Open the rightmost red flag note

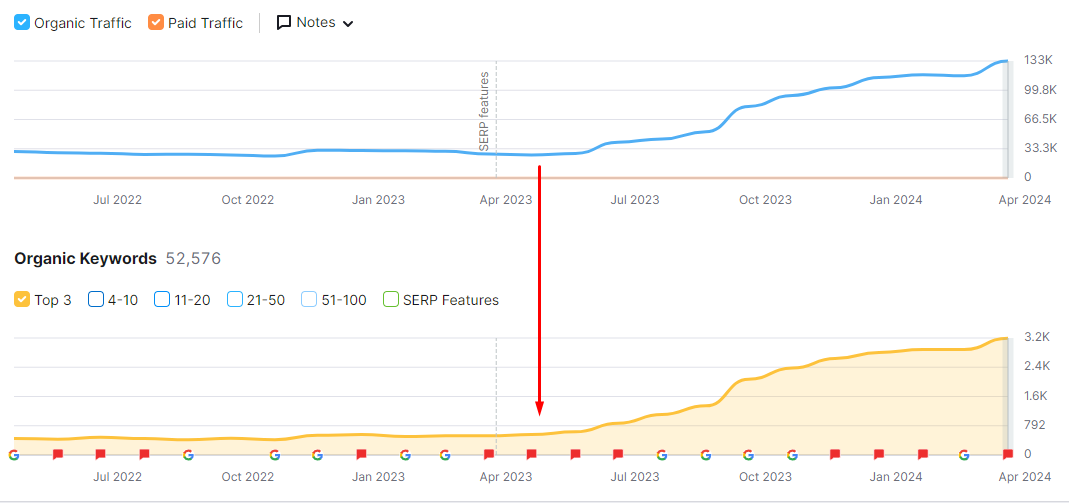[x=1007, y=454]
